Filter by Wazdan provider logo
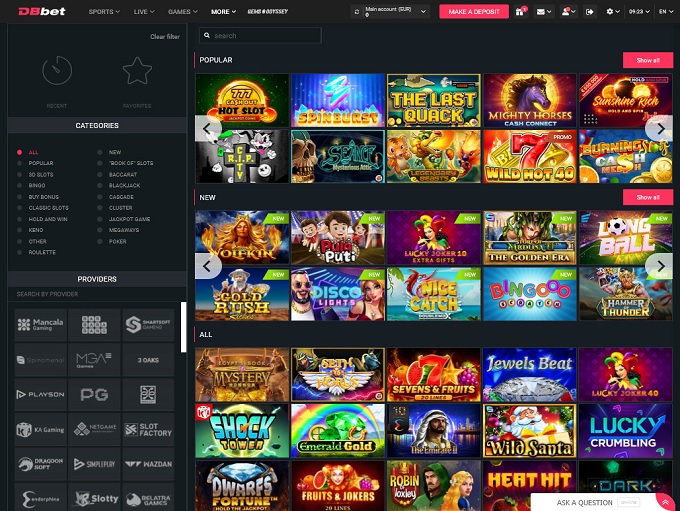This screenshot has width=680, height=511. 148,466
